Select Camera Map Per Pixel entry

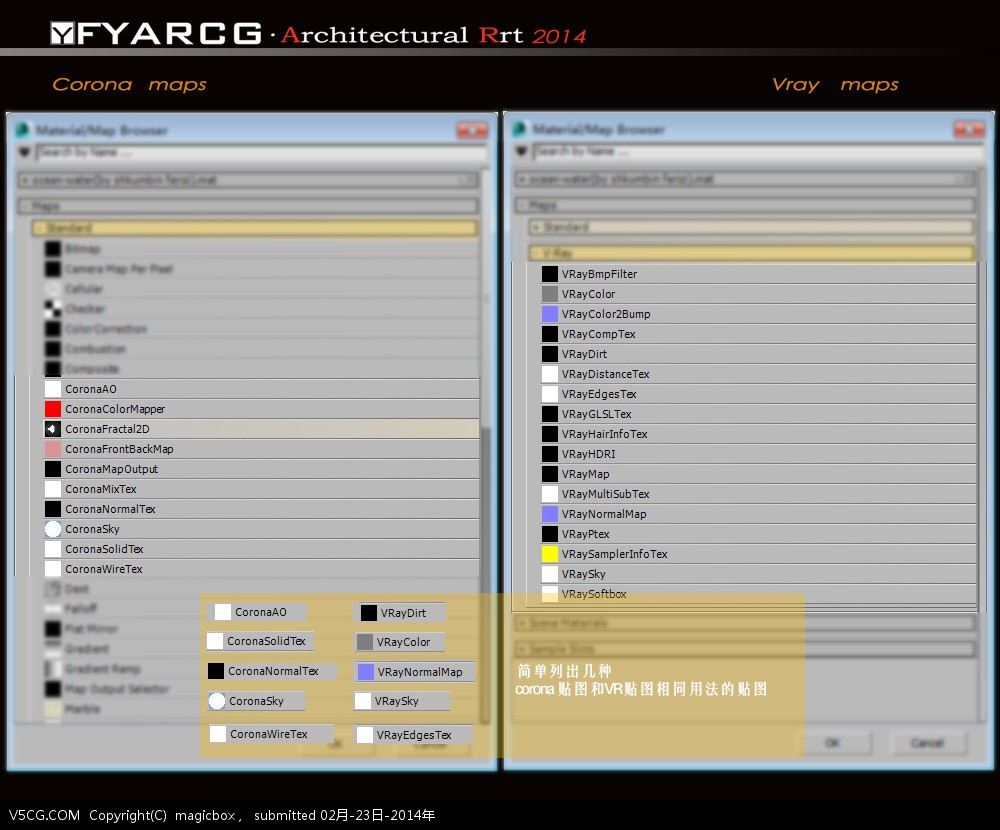point(261,269)
